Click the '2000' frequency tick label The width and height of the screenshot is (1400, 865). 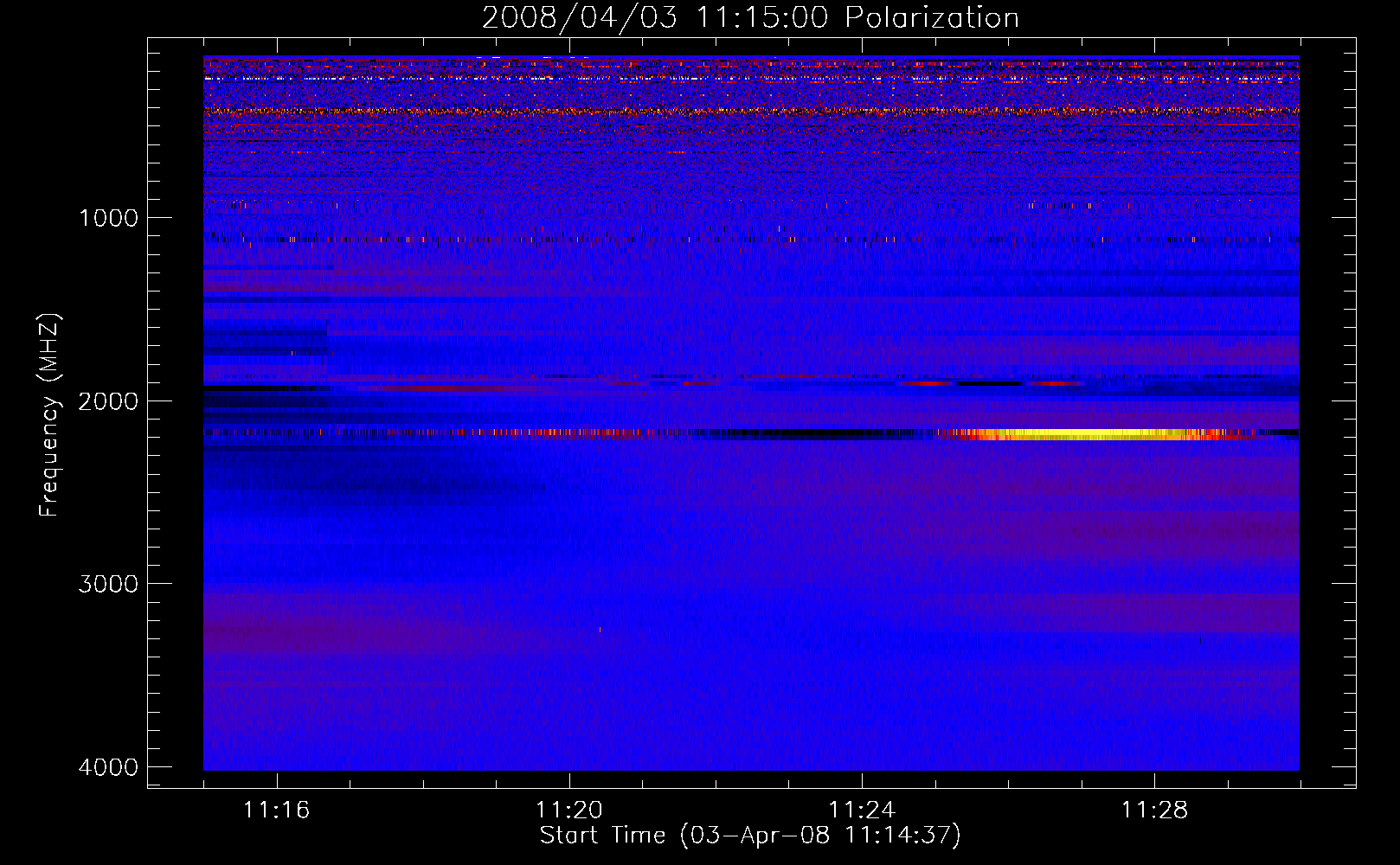tap(108, 401)
